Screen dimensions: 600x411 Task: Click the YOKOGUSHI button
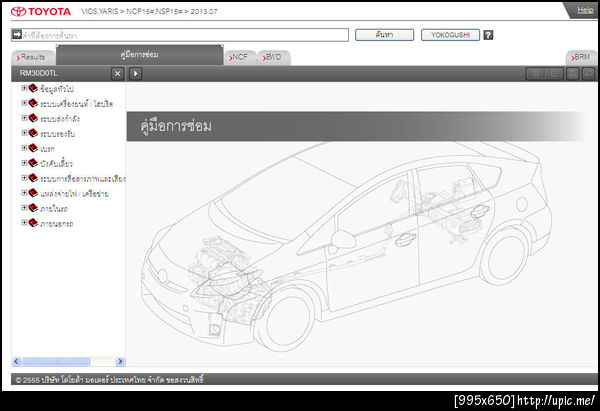449,35
